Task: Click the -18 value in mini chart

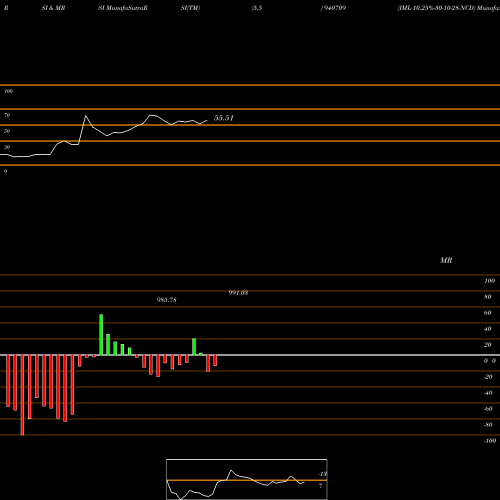Action: pyautogui.click(x=323, y=474)
